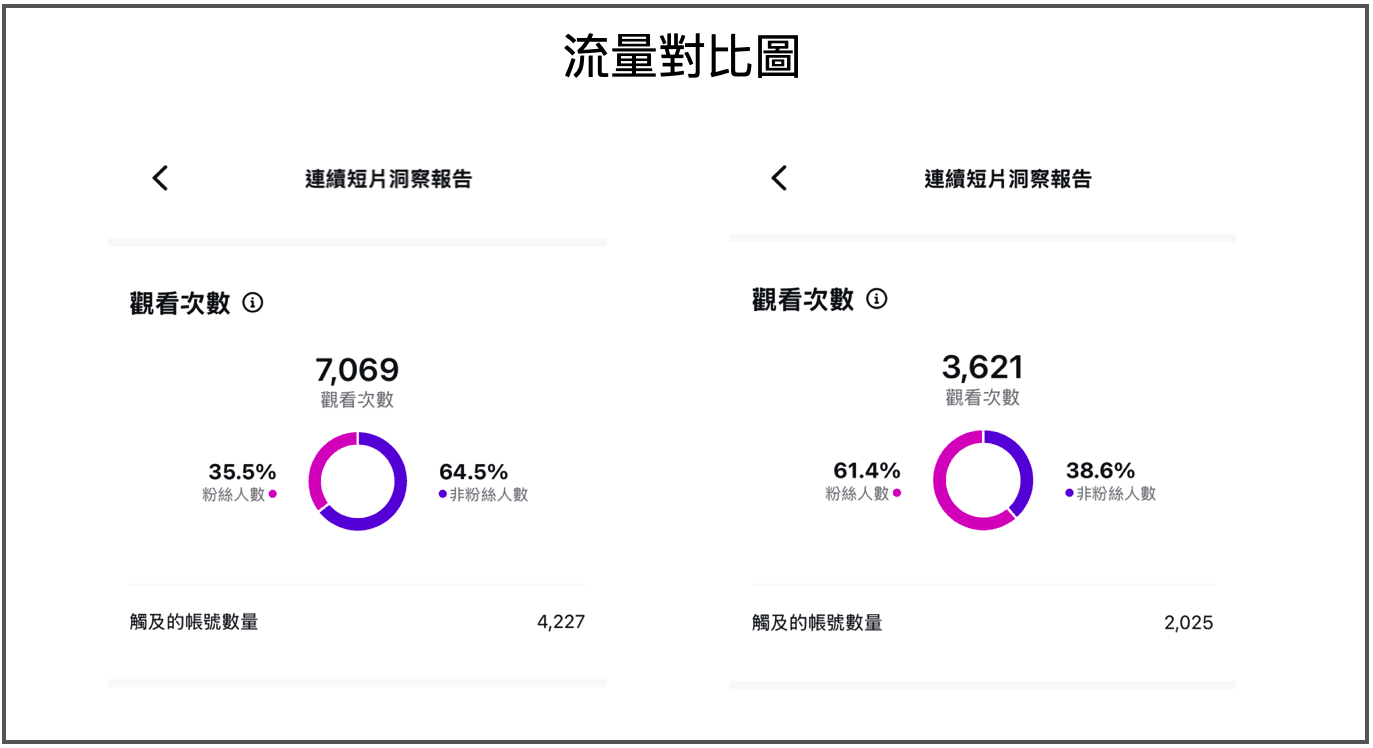Click purple dot beside 非粉絲人數 under 38.6%
This screenshot has width=1373, height=748.
click(x=1069, y=493)
